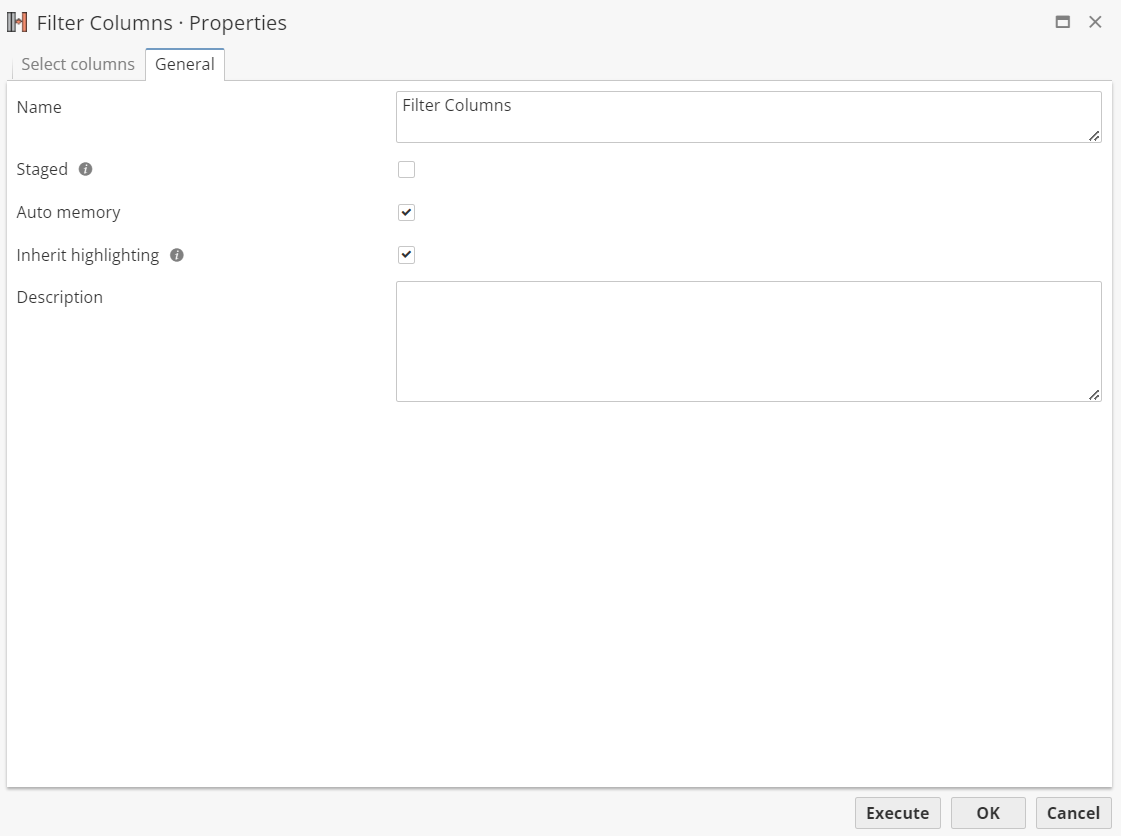The image size is (1121, 836).
Task: Click the Staged label text
Action: (x=42, y=169)
